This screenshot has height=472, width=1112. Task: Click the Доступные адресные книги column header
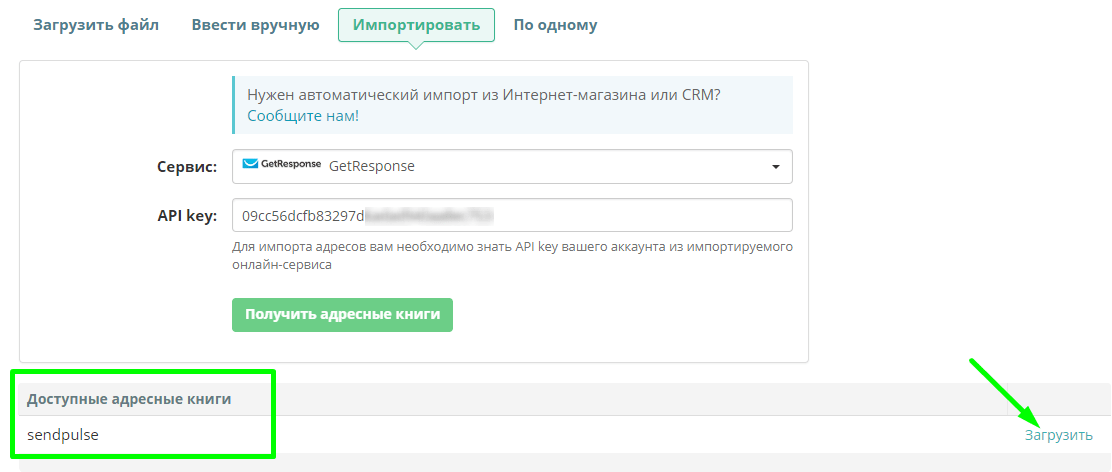[x=129, y=399]
